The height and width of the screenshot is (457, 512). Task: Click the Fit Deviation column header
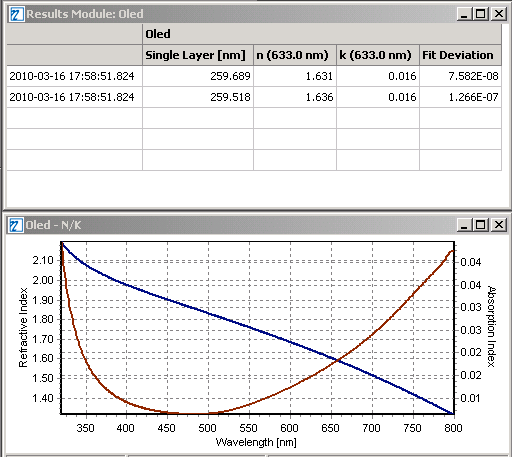point(460,55)
